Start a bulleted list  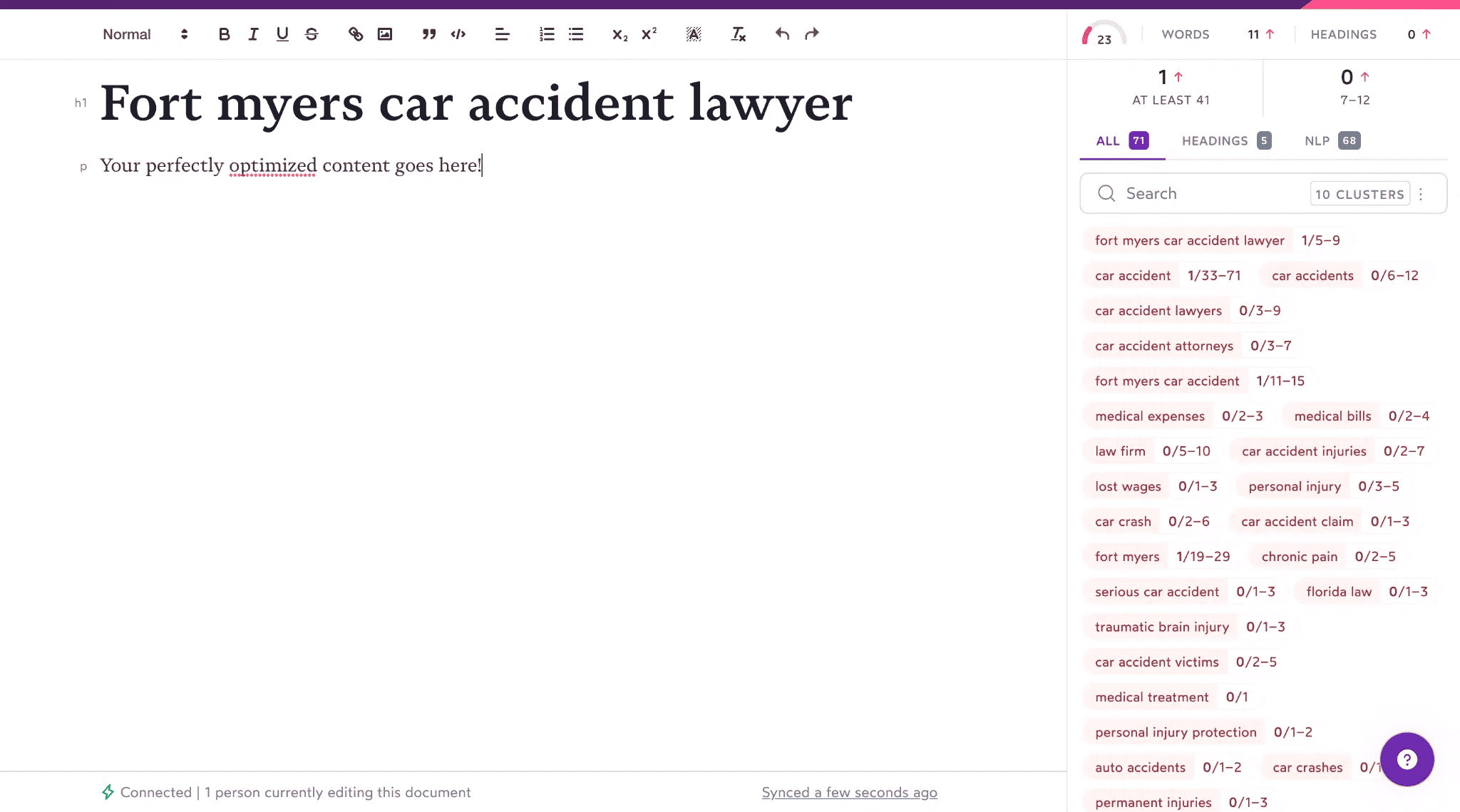pyautogui.click(x=576, y=34)
